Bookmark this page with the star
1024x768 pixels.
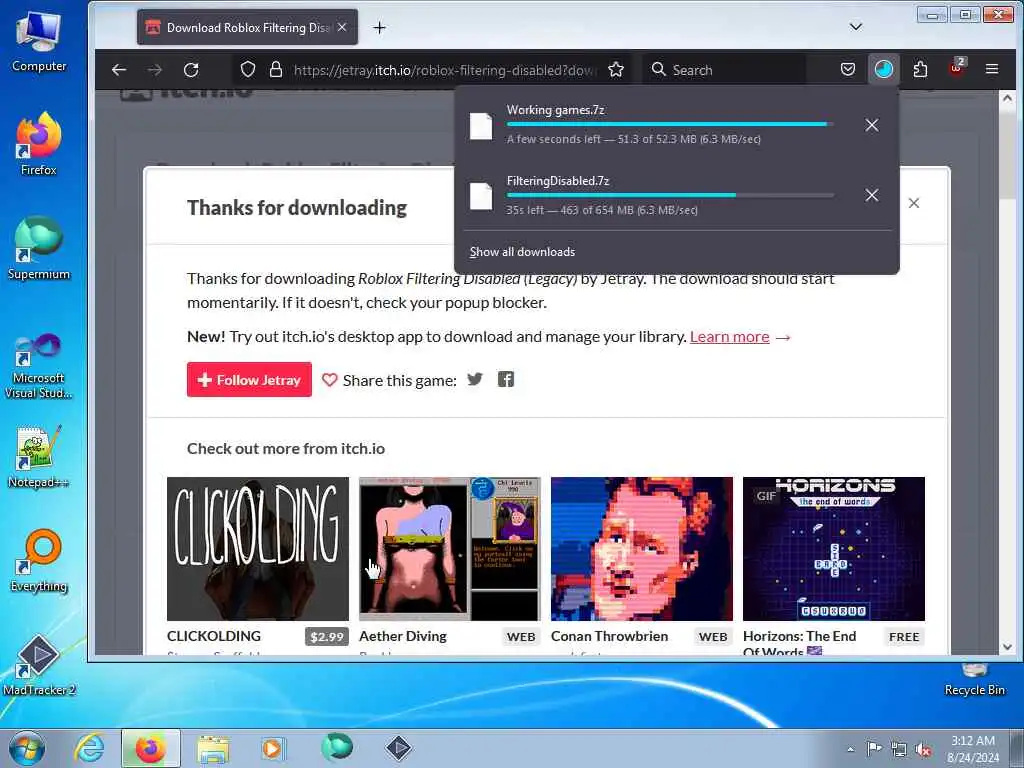(616, 70)
